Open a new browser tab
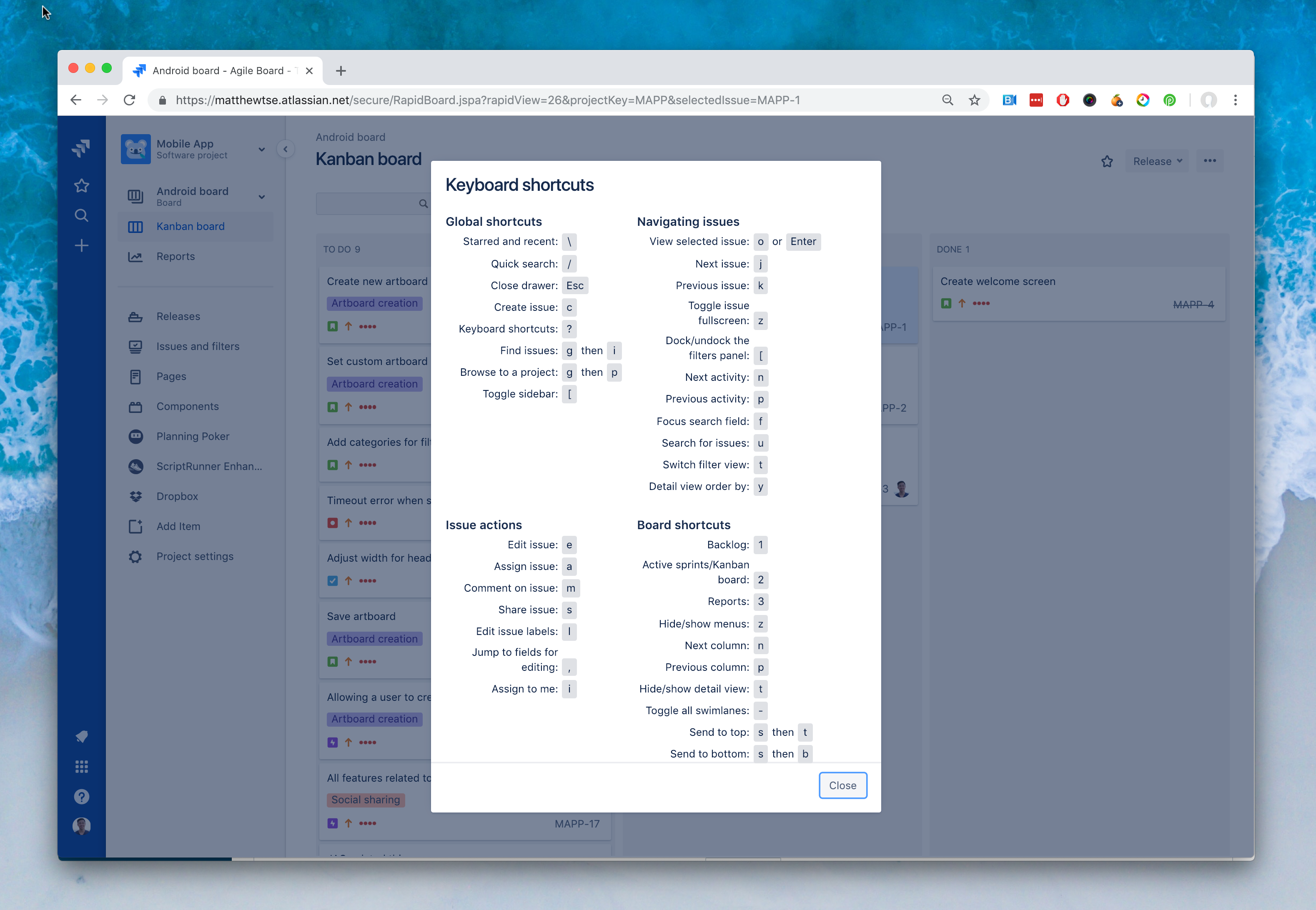Viewport: 1316px width, 910px height. (341, 71)
